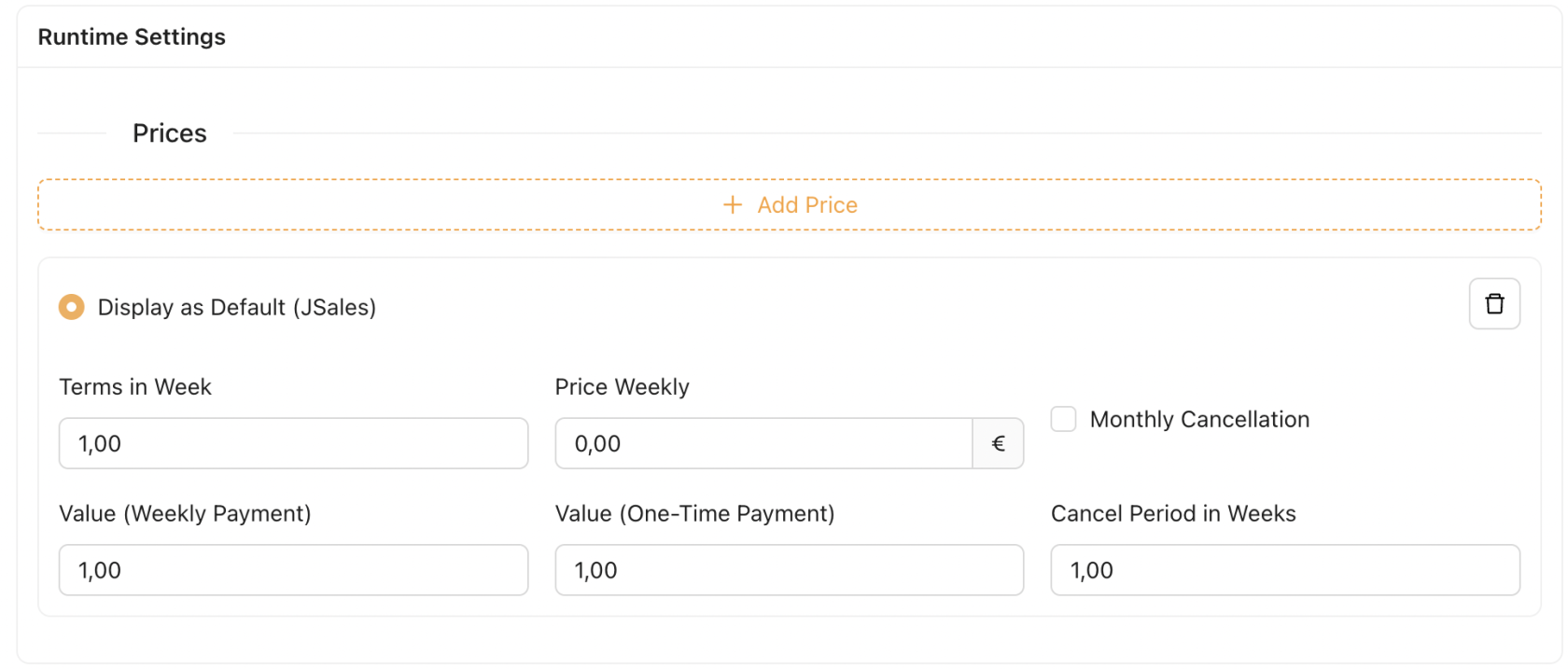The image size is (1568, 669).
Task: Click the Runtime Settings panel header
Action: pyautogui.click(x=132, y=37)
